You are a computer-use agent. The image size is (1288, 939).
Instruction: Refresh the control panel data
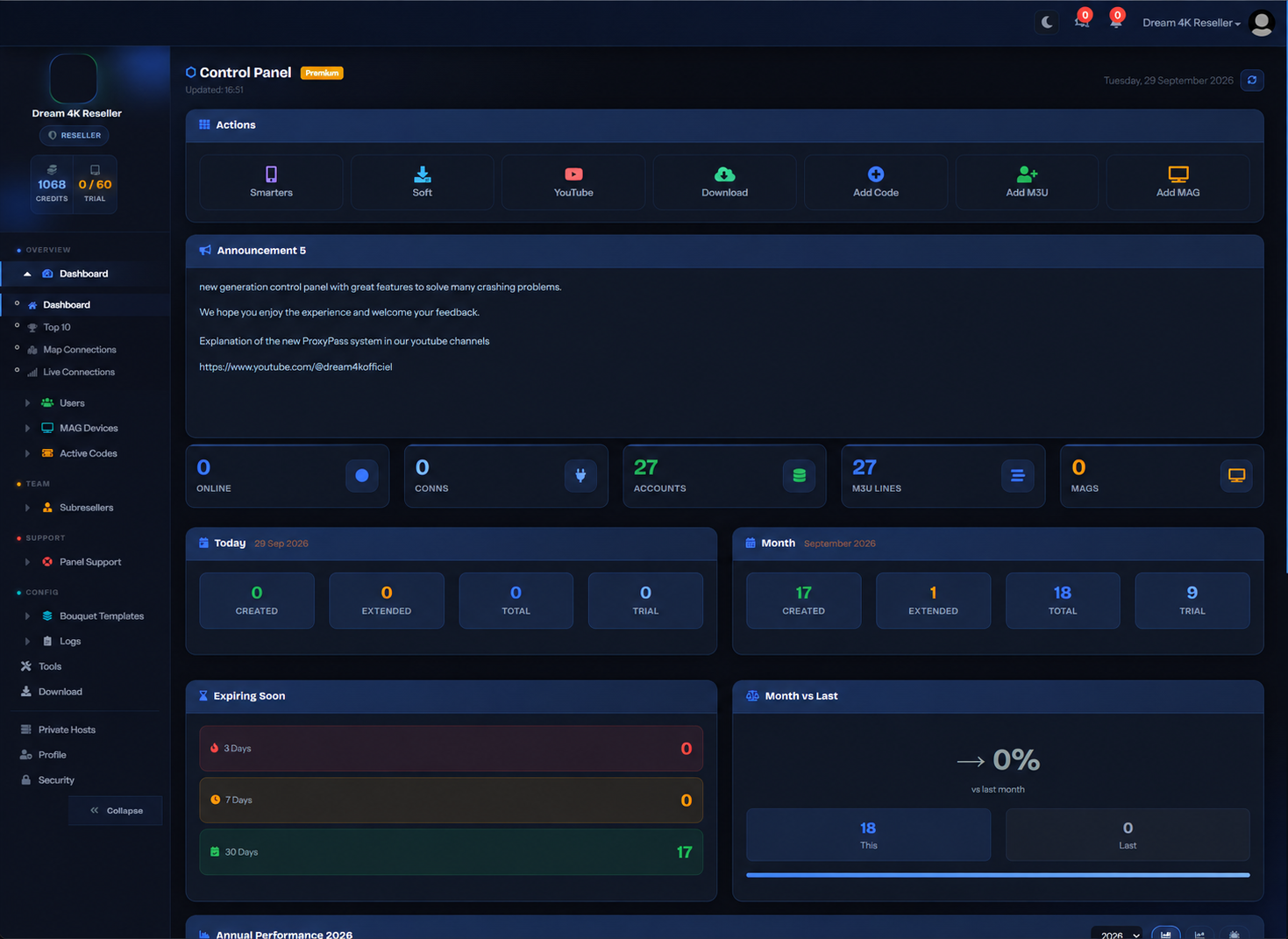(x=1252, y=80)
